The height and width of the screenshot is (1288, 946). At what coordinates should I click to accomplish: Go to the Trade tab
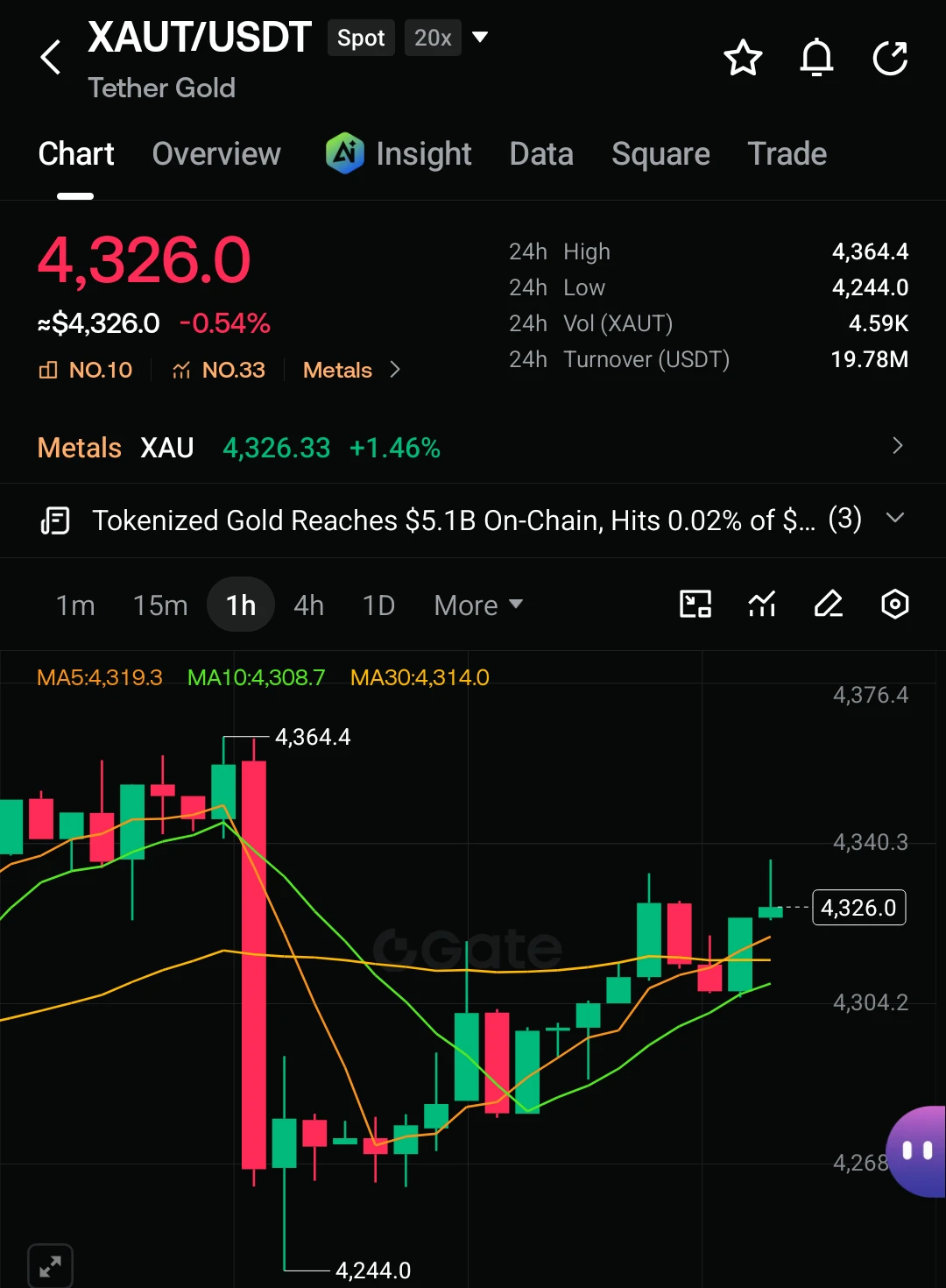point(787,154)
